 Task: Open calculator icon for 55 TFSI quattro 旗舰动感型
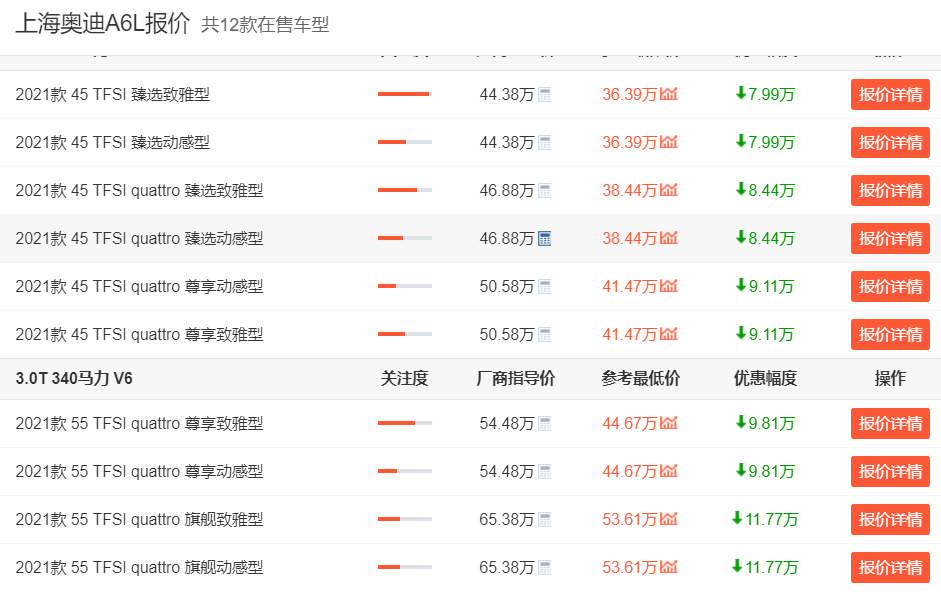pyautogui.click(x=544, y=568)
